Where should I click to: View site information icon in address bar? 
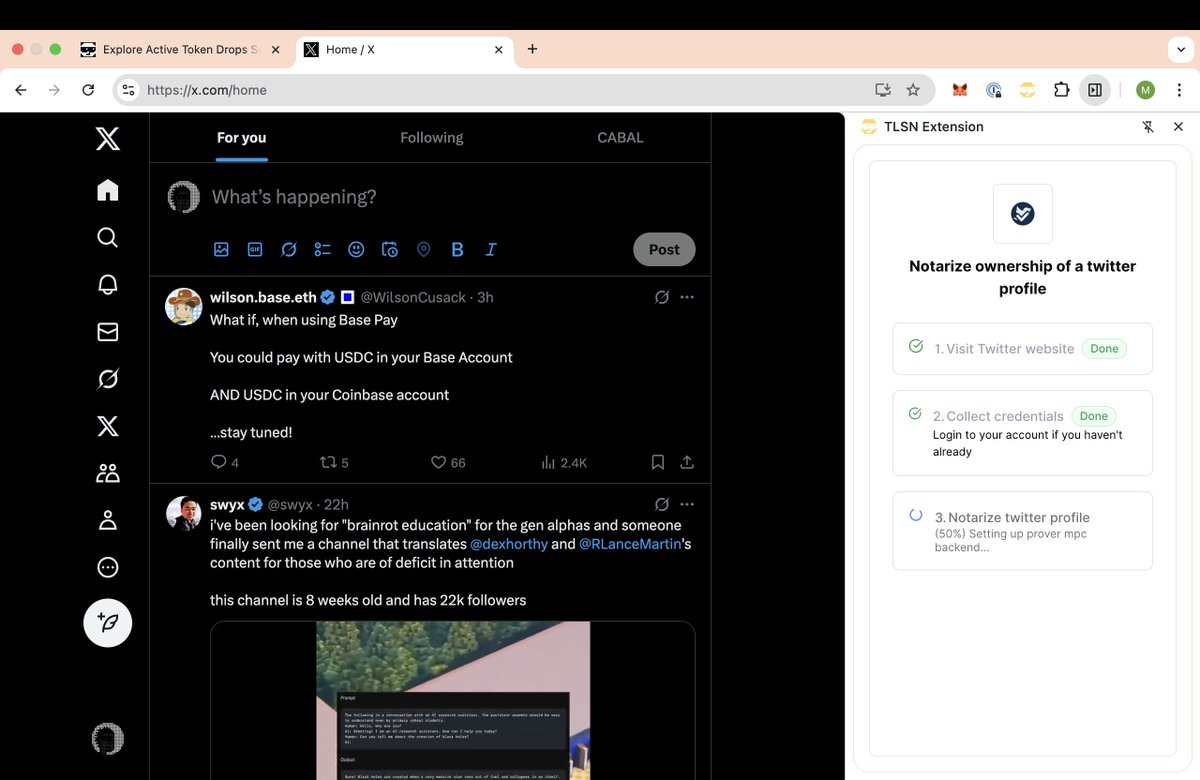coord(128,90)
